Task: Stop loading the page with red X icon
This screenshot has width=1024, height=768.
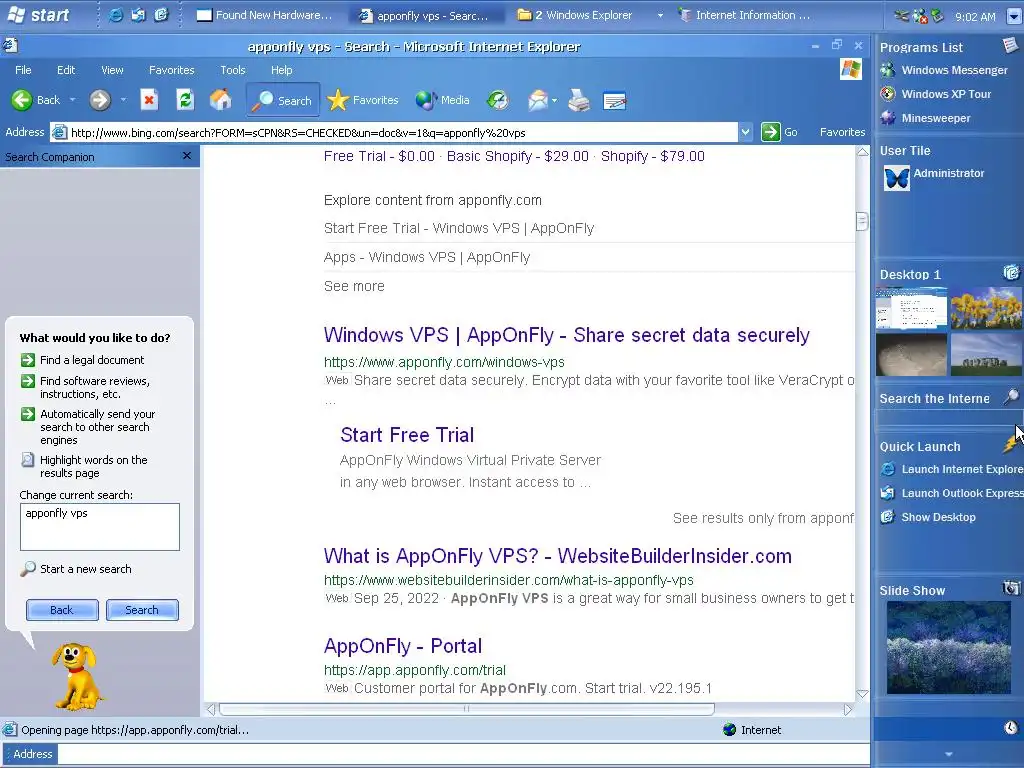Action: coord(149,100)
